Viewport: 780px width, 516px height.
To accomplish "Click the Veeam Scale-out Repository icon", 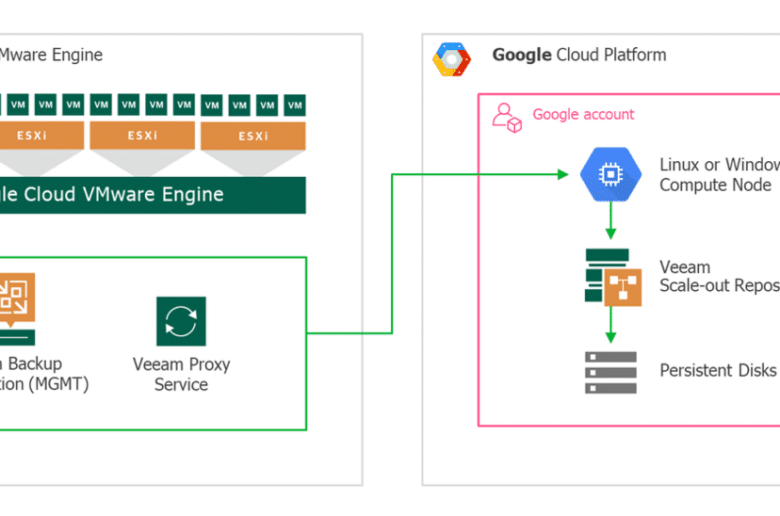I will [x=613, y=277].
